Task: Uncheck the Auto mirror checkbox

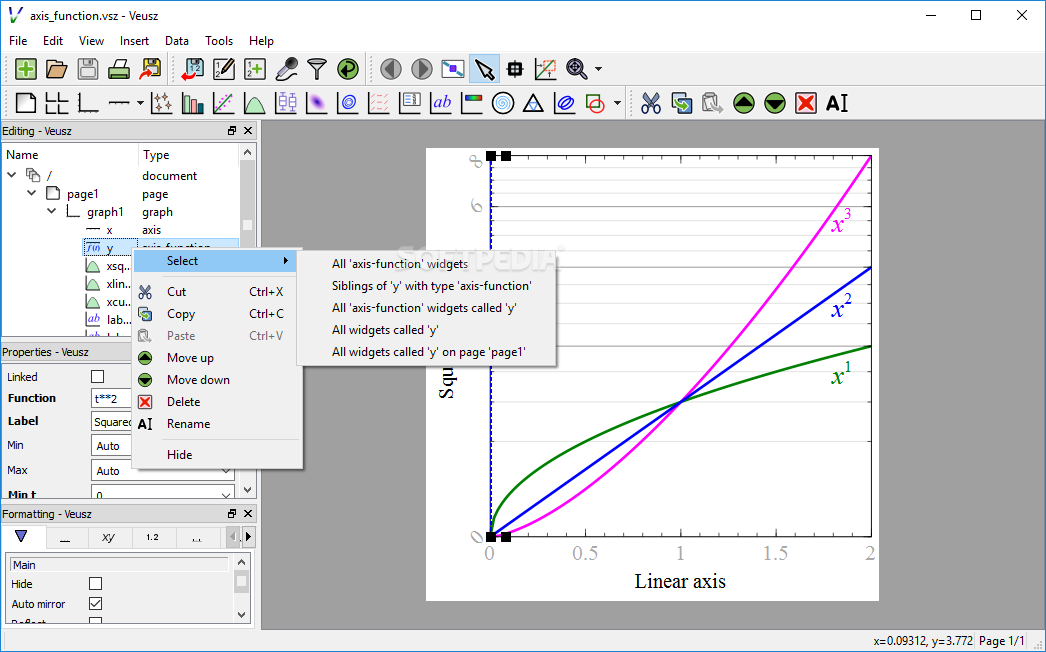Action: [x=95, y=603]
